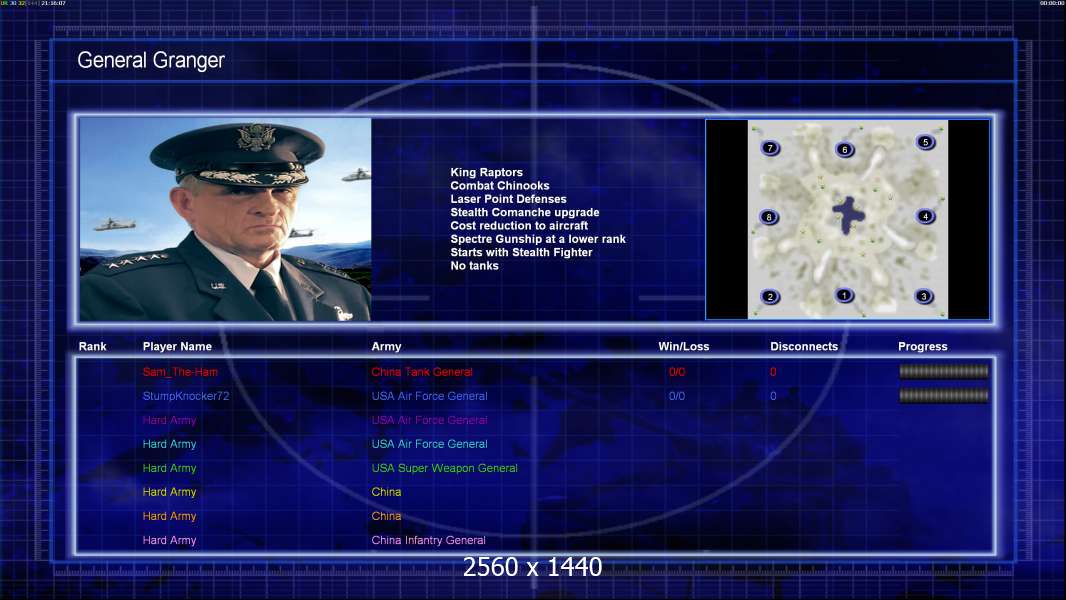
Task: Click StumpKnocker72's loading progress bar
Action: click(x=944, y=395)
